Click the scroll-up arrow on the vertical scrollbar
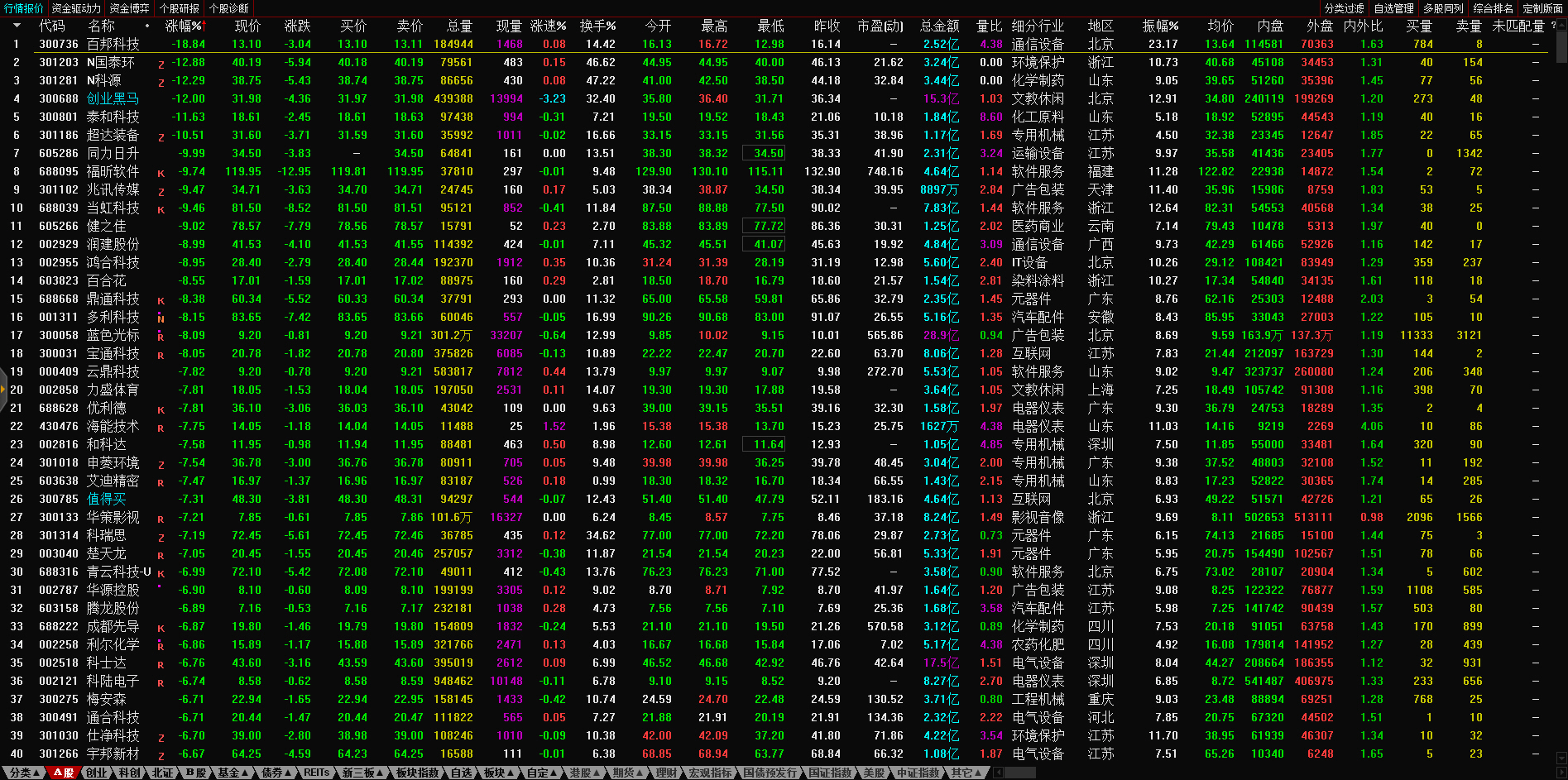This screenshot has width=1568, height=780. tap(1561, 26)
